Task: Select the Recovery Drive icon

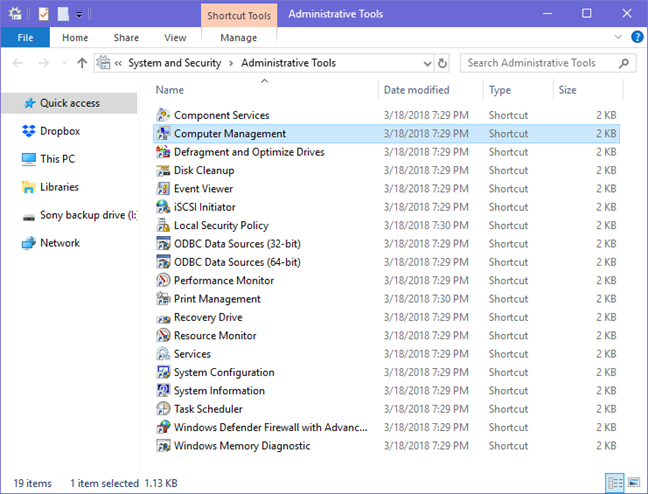Action: [163, 318]
